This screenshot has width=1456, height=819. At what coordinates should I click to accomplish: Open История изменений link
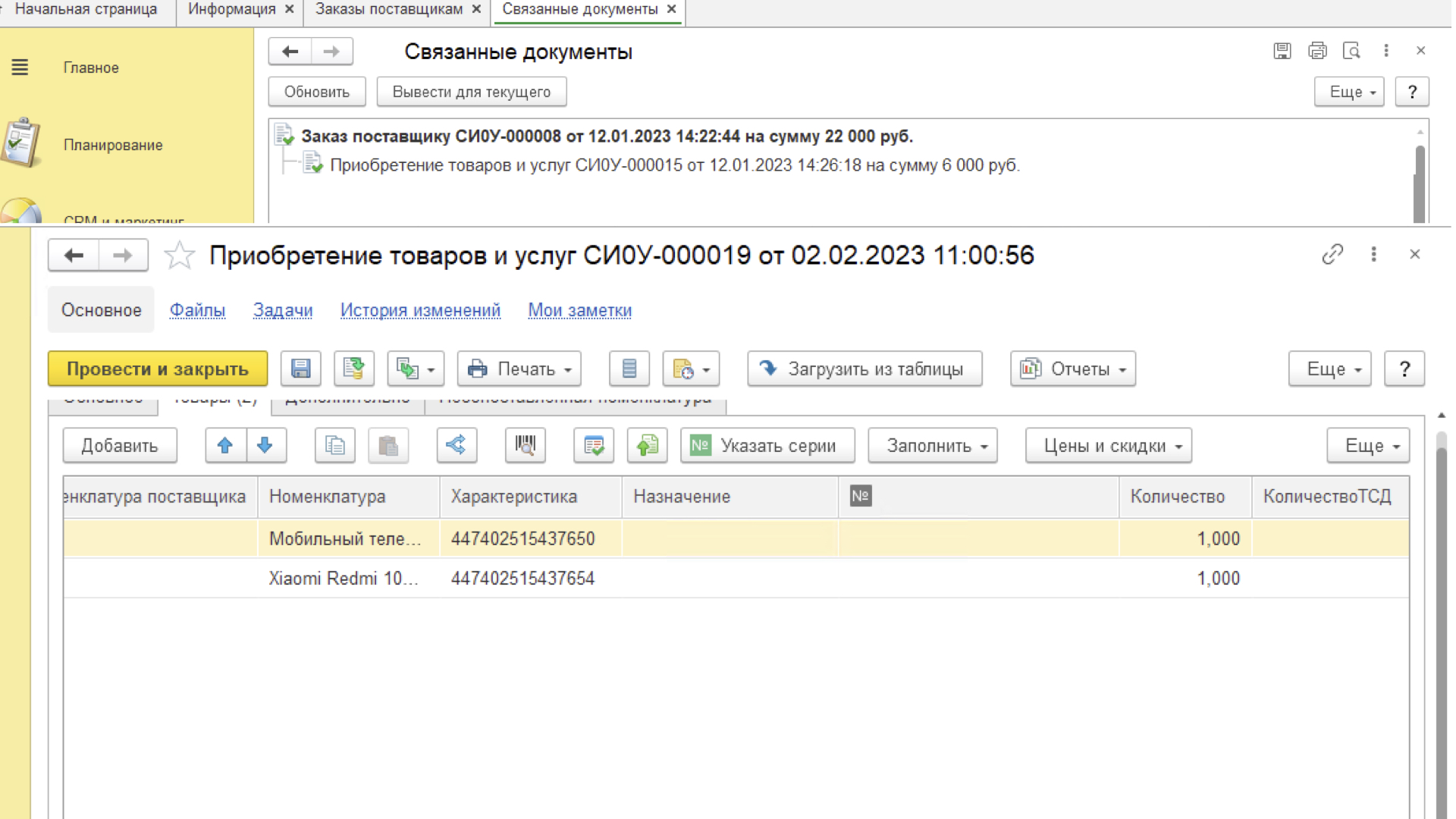[420, 310]
